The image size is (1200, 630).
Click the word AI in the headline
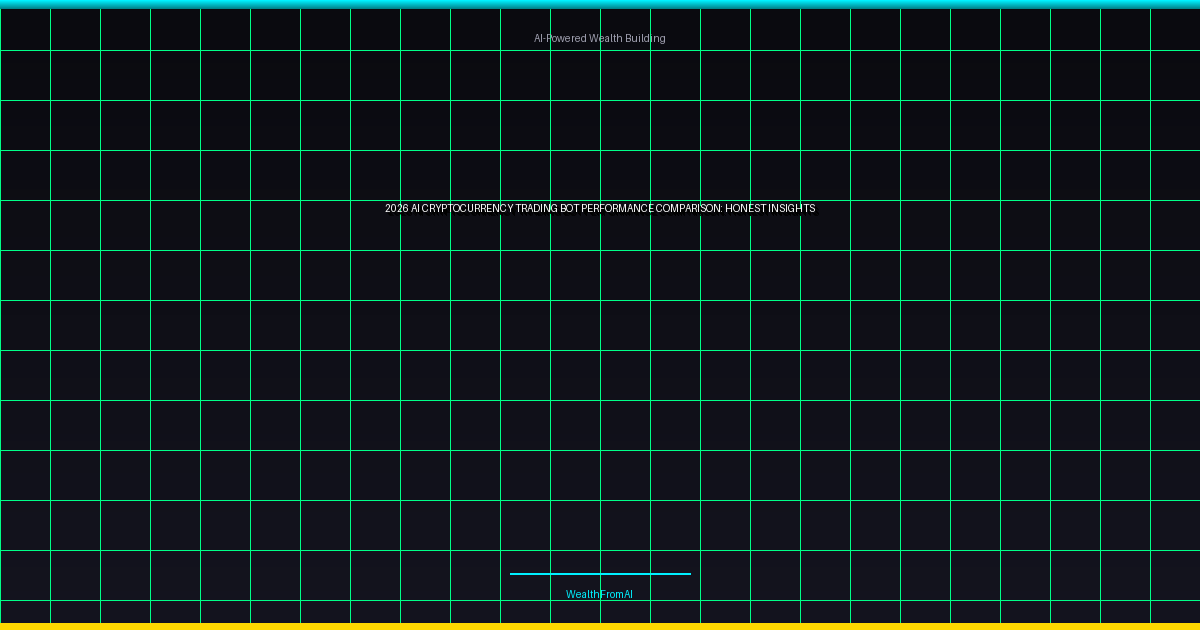click(x=415, y=208)
